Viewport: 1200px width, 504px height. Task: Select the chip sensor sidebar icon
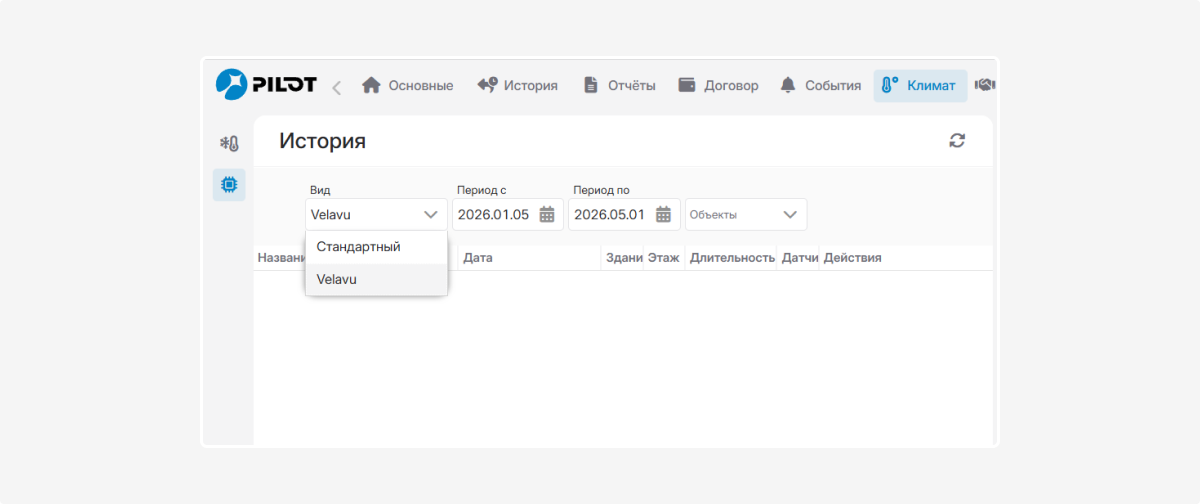pos(229,185)
